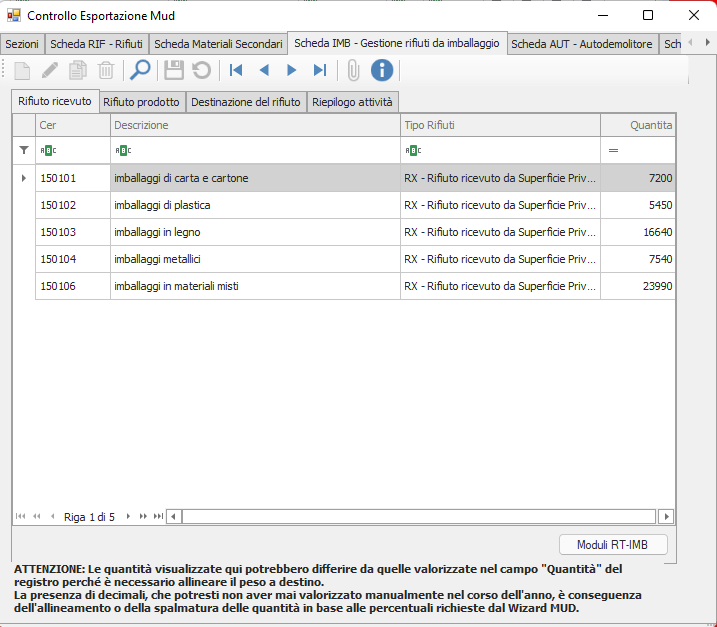Click the horizontal scrollbar right arrow

point(664,517)
